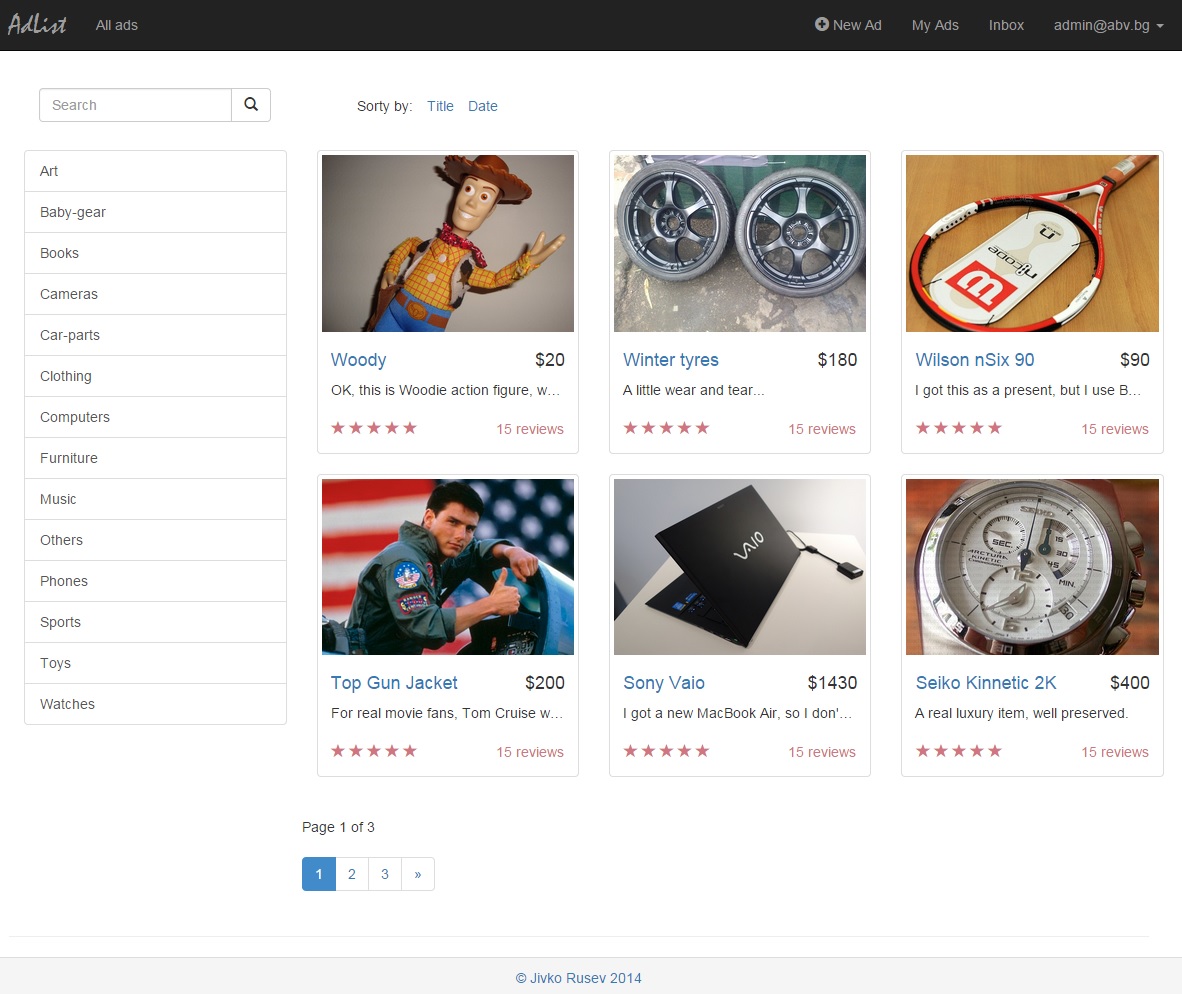This screenshot has width=1182, height=994.
Task: Click Wilson nSix 90 star rating
Action: click(x=959, y=428)
